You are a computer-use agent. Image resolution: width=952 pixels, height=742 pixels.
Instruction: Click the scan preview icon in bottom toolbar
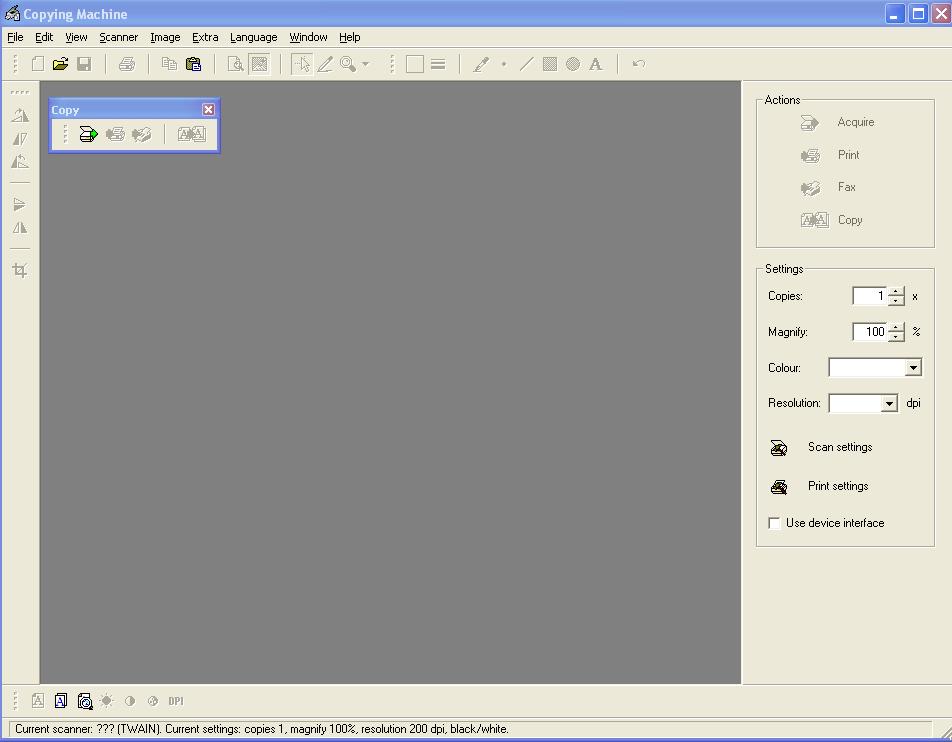(85, 701)
